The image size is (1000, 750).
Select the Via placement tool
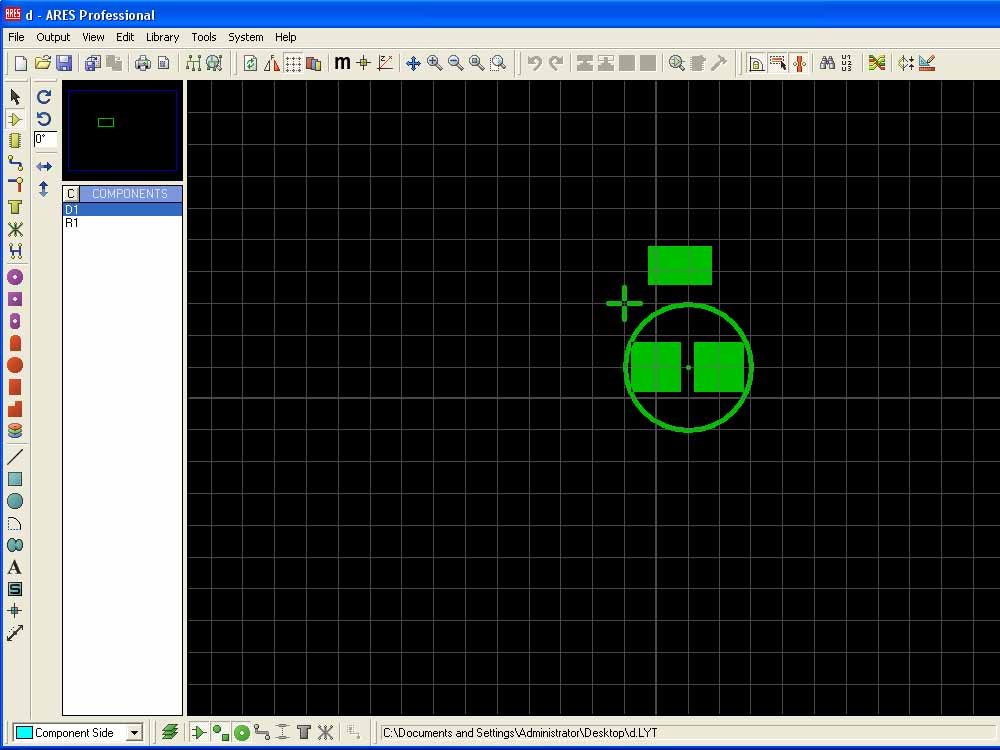pos(15,184)
